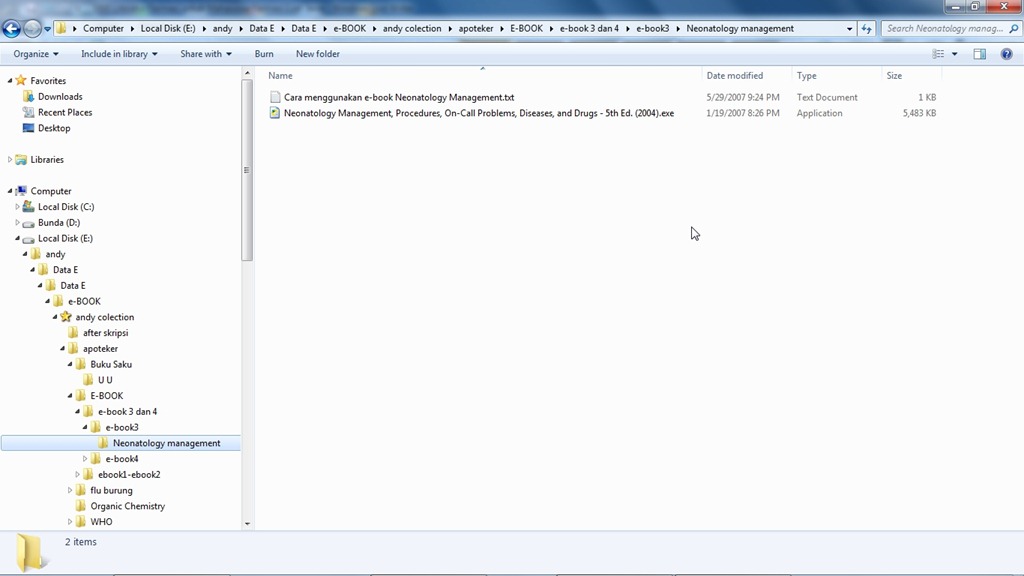Click navigation pane scroll down arrow
Image resolution: width=1024 pixels, height=576 pixels.
(x=247, y=523)
